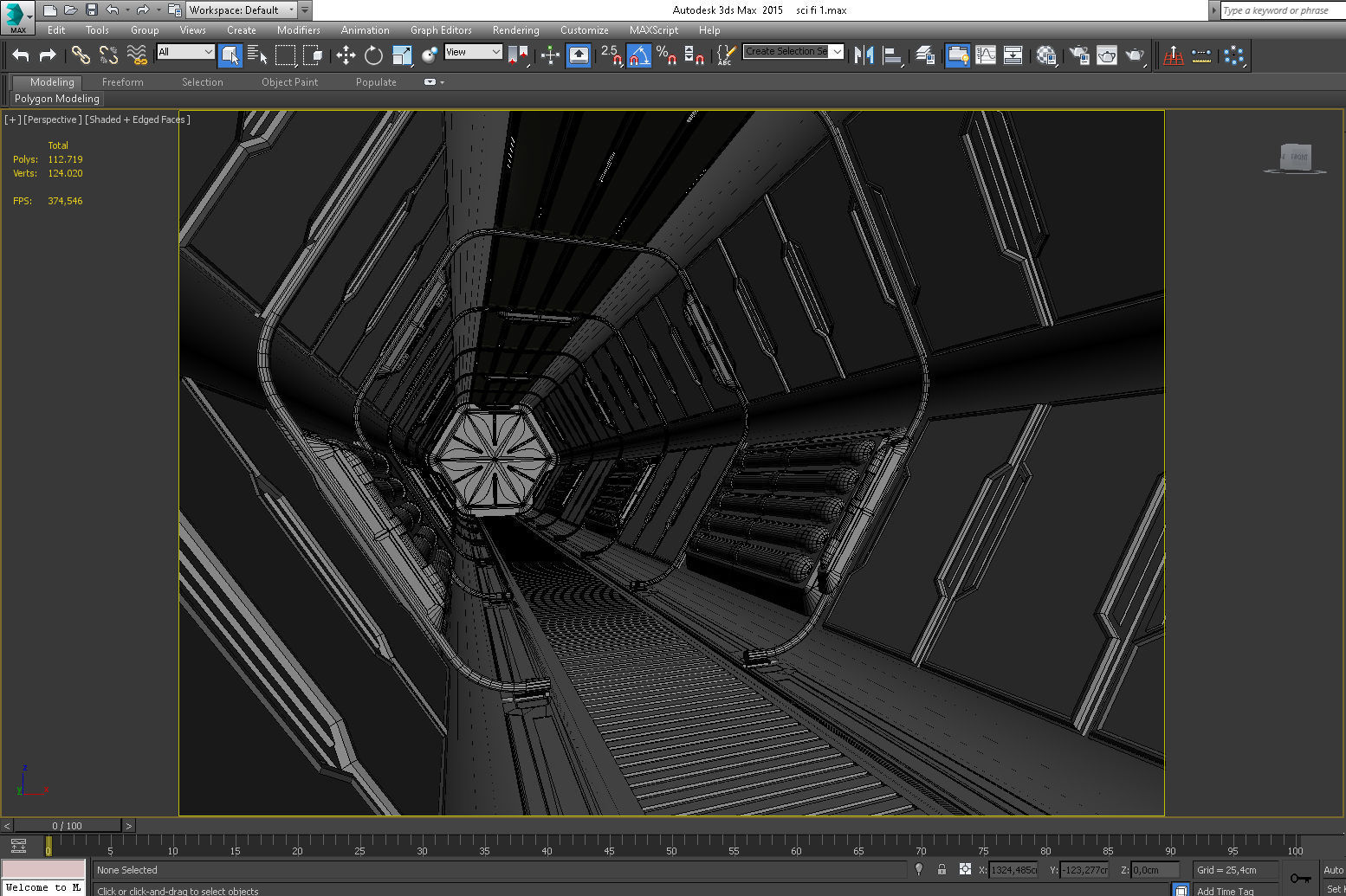
Task: Click the selection lock toggle in status bar
Action: 942,869
